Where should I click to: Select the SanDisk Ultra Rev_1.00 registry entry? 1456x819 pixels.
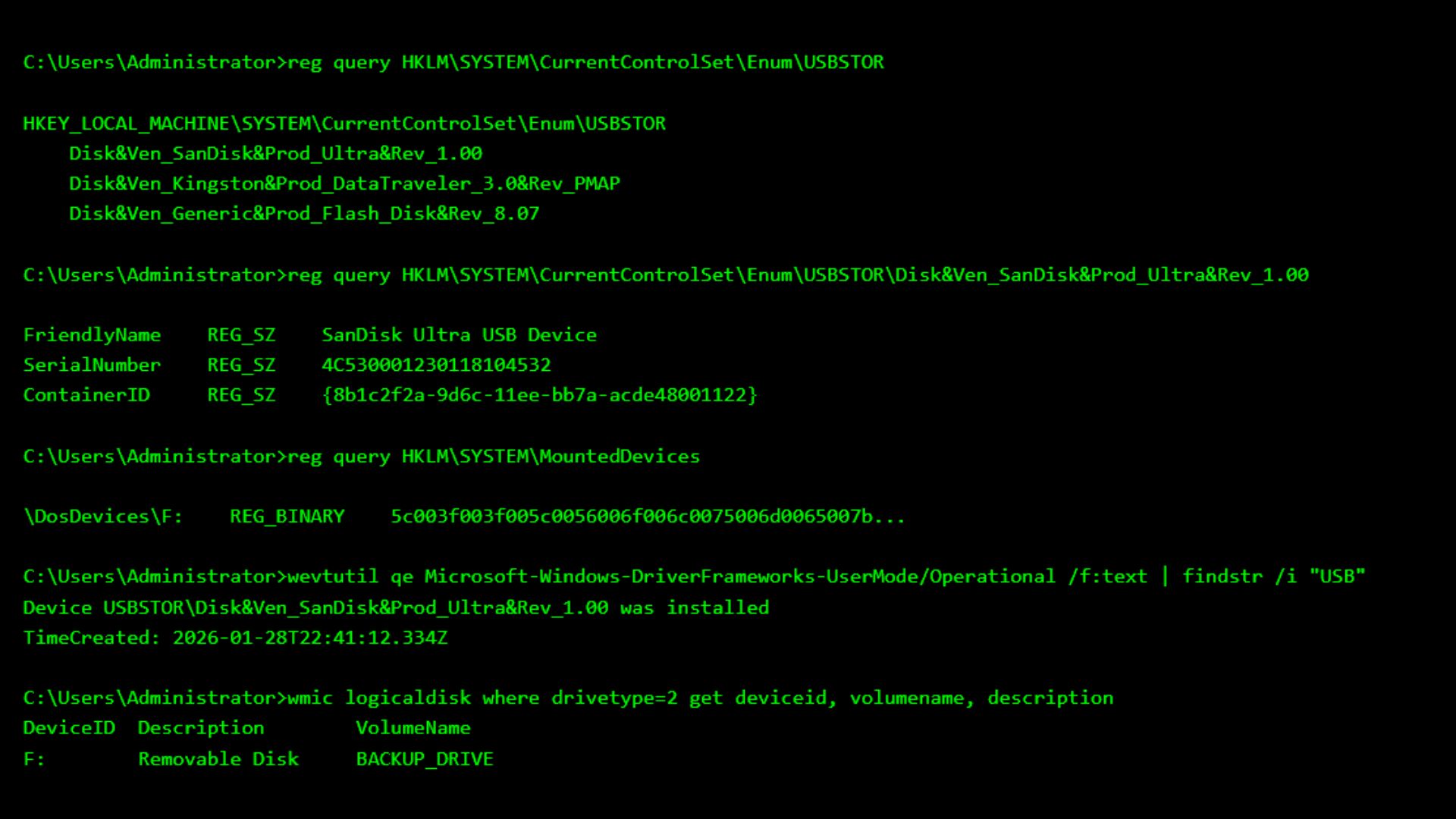[x=275, y=154]
